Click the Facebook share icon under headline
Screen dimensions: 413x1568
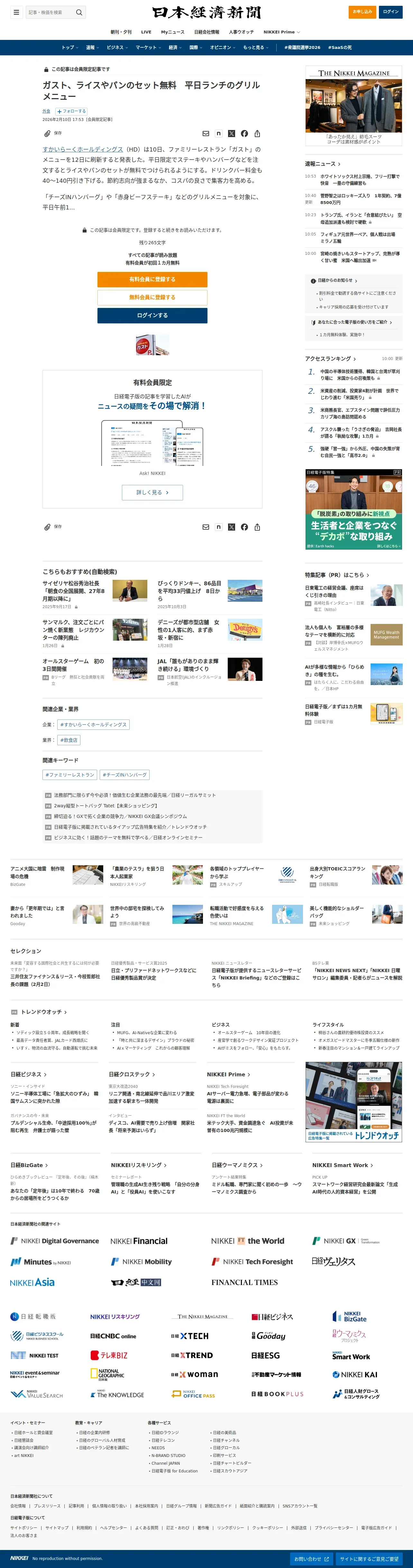coord(244,133)
